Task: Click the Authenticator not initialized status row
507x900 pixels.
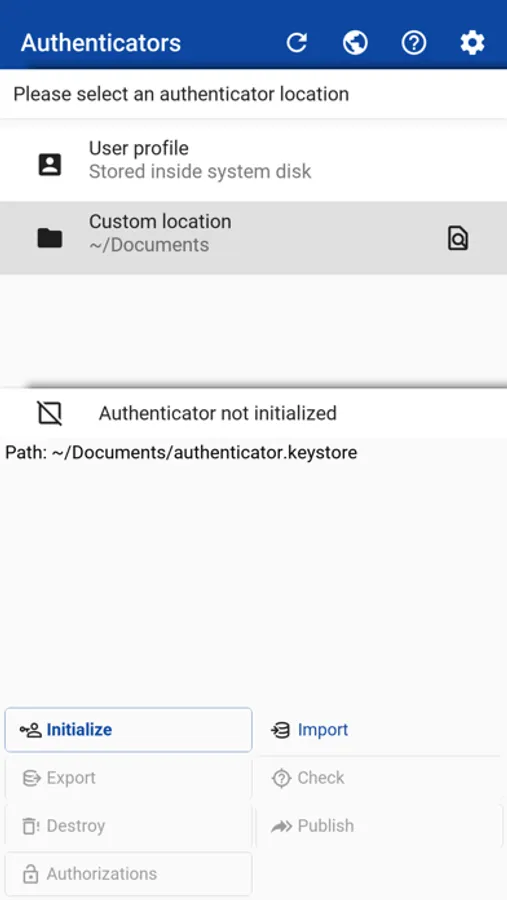Action: 253,413
